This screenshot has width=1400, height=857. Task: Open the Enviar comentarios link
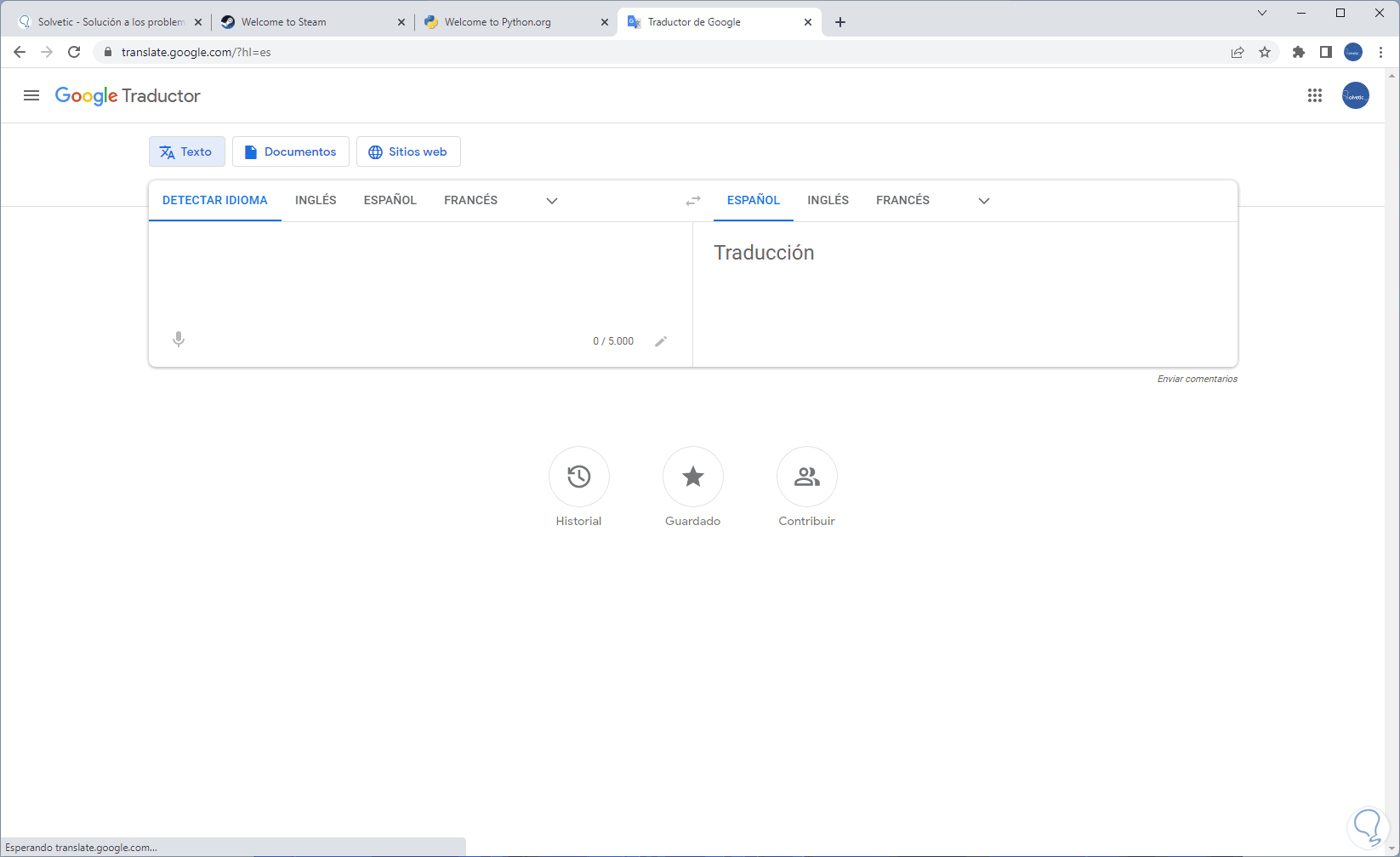pyautogui.click(x=1198, y=379)
